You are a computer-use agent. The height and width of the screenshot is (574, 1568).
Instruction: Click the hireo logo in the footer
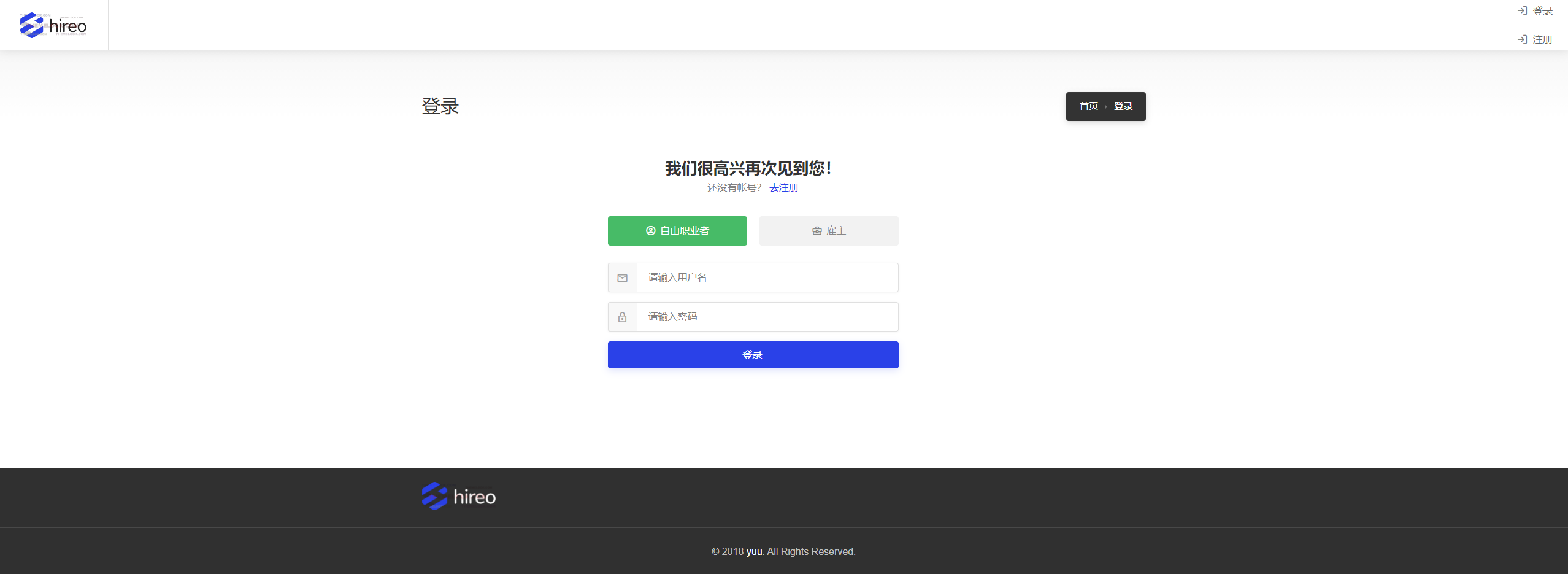[x=459, y=496]
